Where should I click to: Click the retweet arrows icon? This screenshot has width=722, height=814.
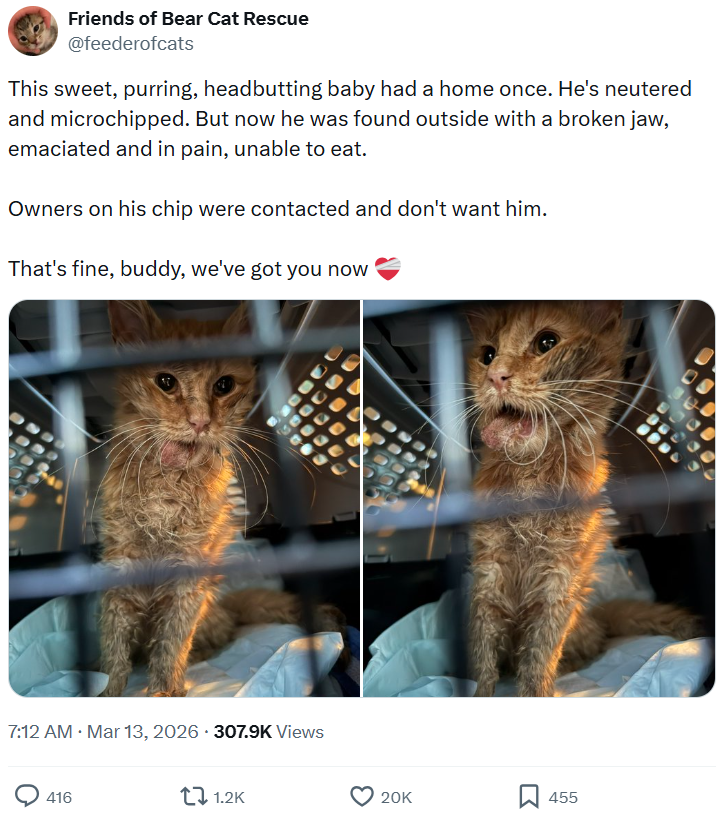coord(193,796)
